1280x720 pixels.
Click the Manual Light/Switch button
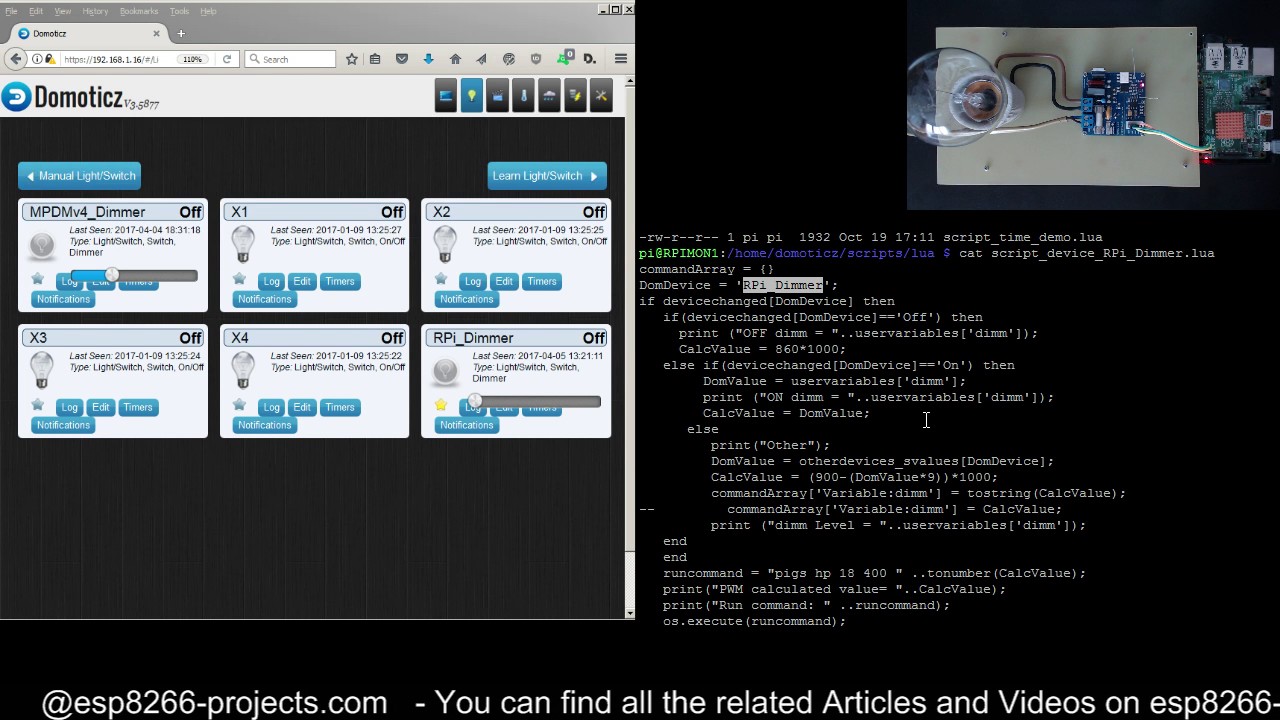tap(79, 176)
